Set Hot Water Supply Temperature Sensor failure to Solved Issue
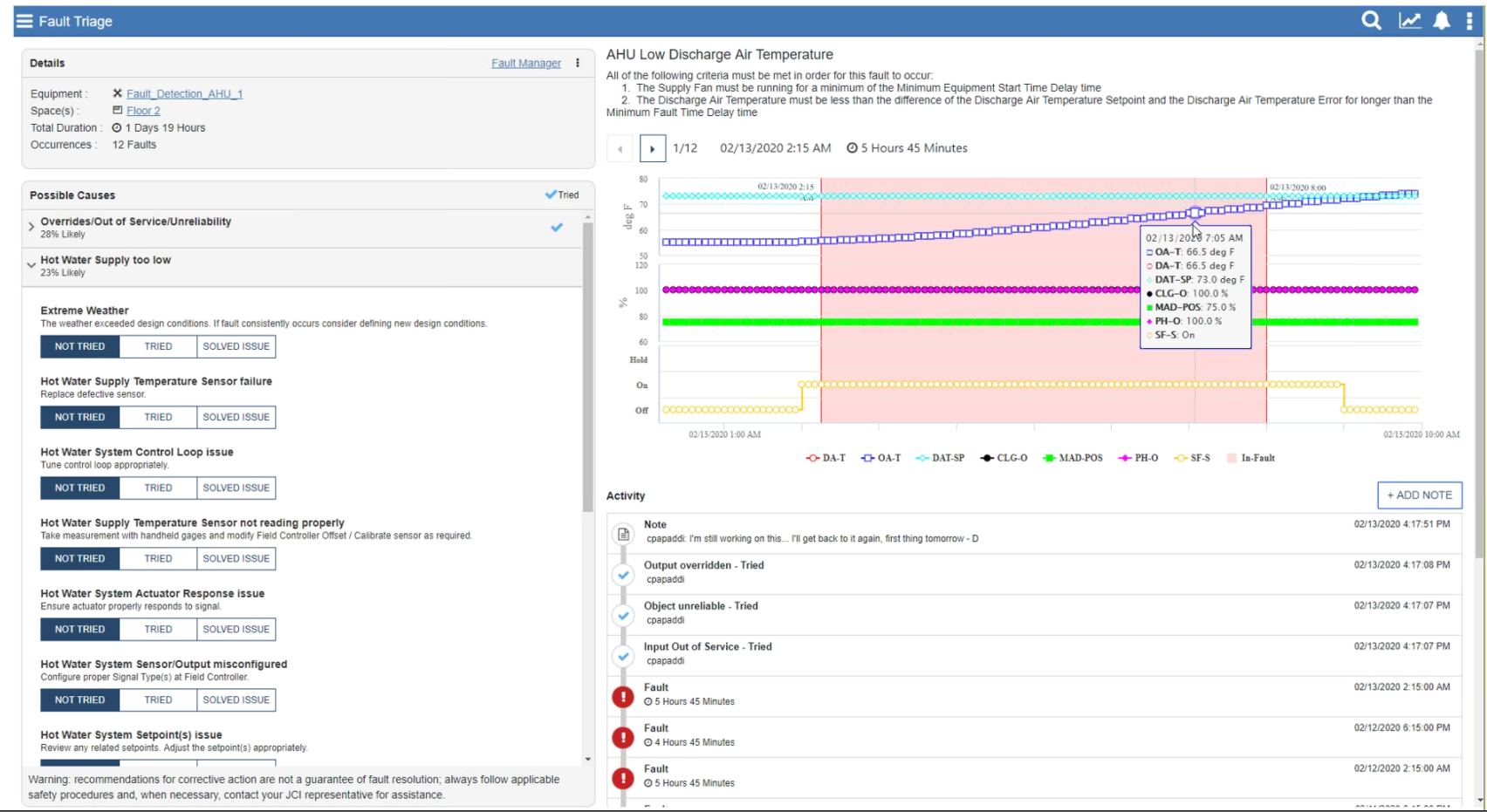Viewport: 1487px width, 812px height. point(236,417)
